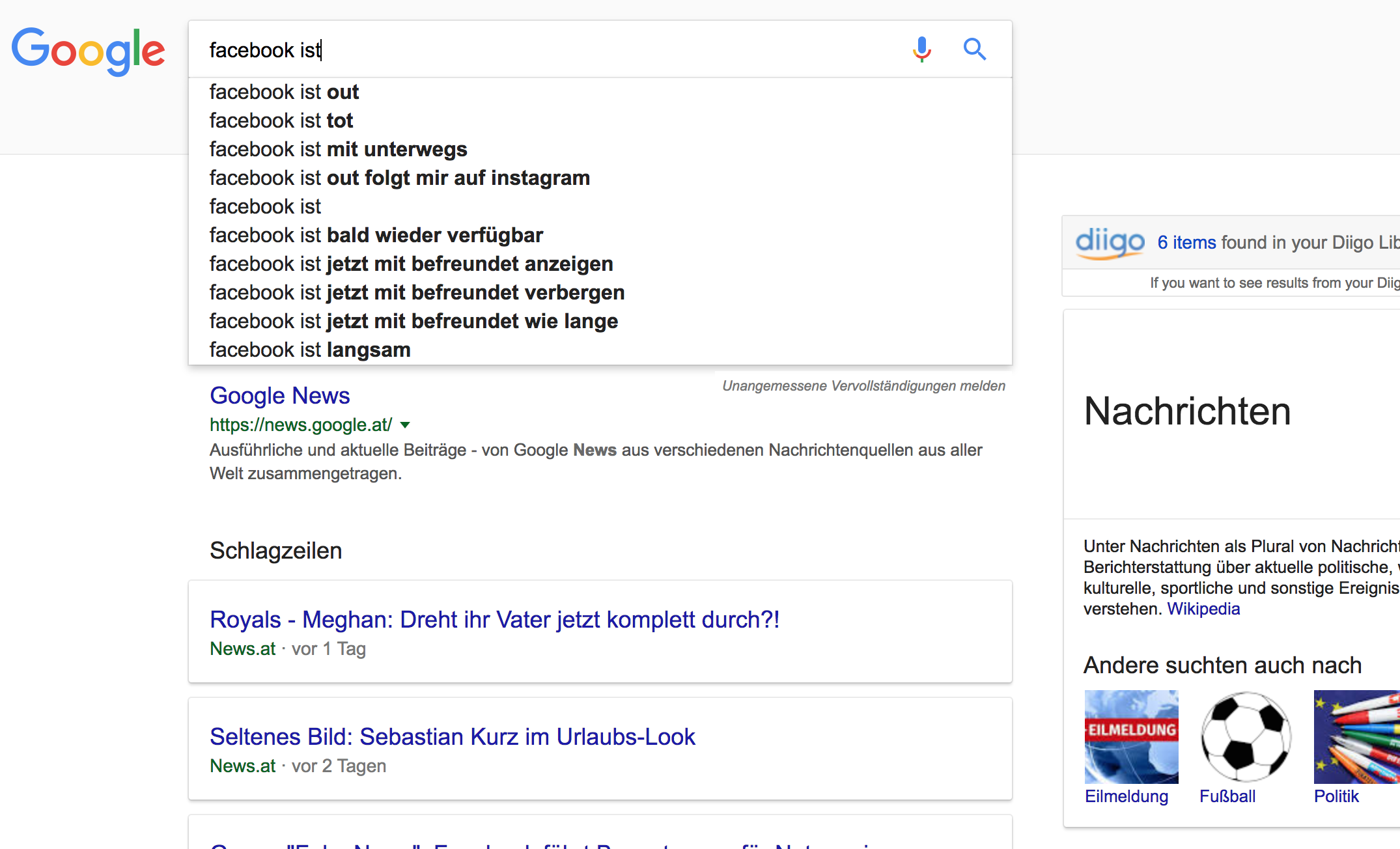Click the voice search microphone icon
The height and width of the screenshot is (849, 1400).
click(921, 49)
